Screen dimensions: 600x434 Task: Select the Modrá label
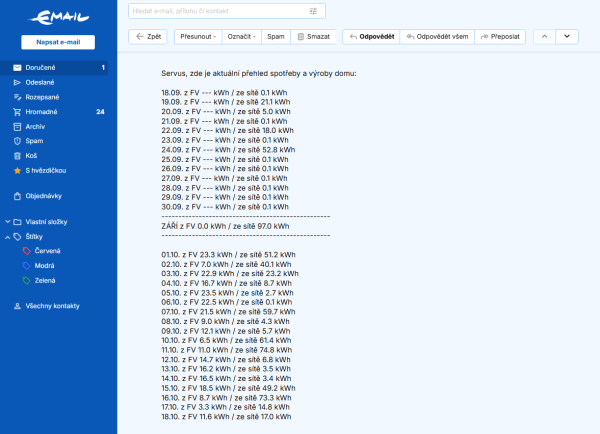pos(44,266)
